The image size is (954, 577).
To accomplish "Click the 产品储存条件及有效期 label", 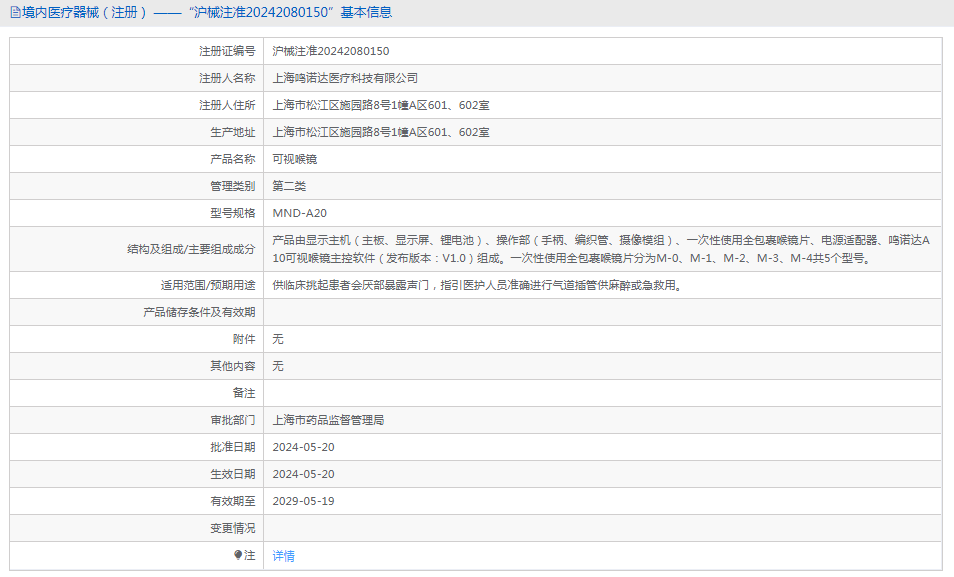I will point(199,312).
